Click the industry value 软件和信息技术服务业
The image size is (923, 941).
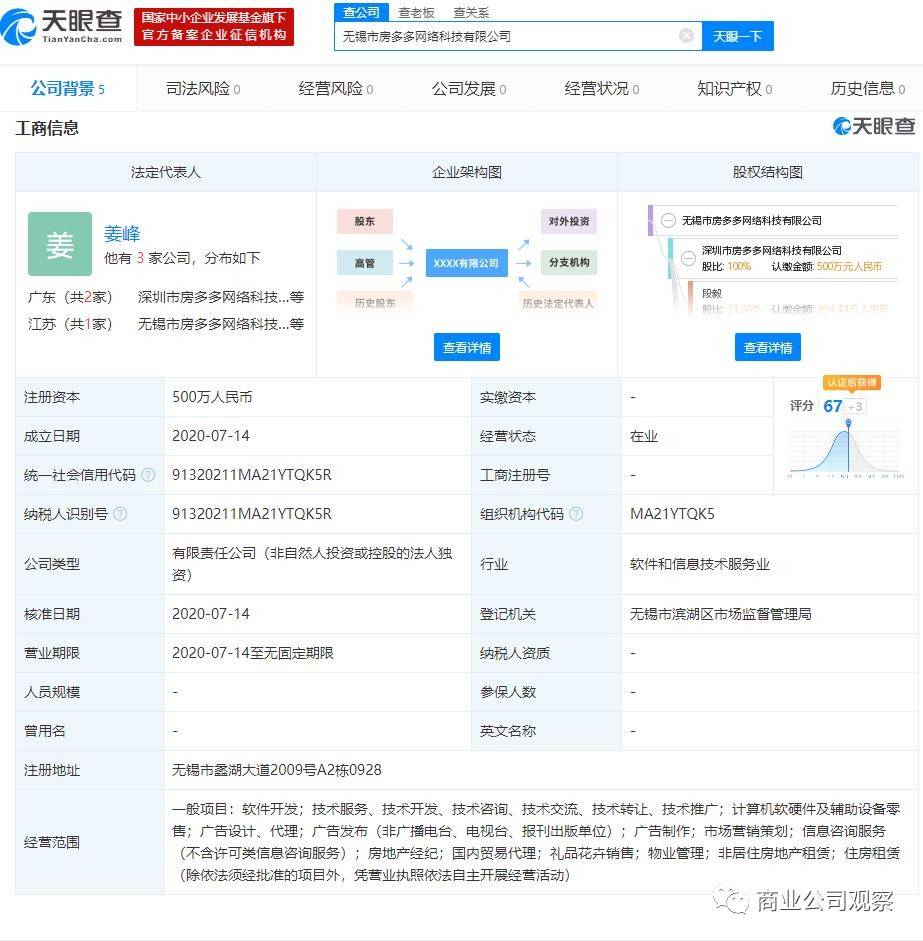tap(700, 564)
